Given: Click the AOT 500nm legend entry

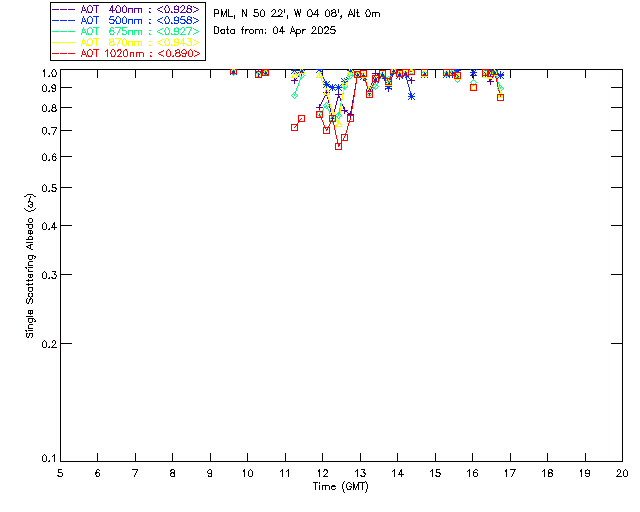Looking at the screenshot, I should tap(126, 20).
